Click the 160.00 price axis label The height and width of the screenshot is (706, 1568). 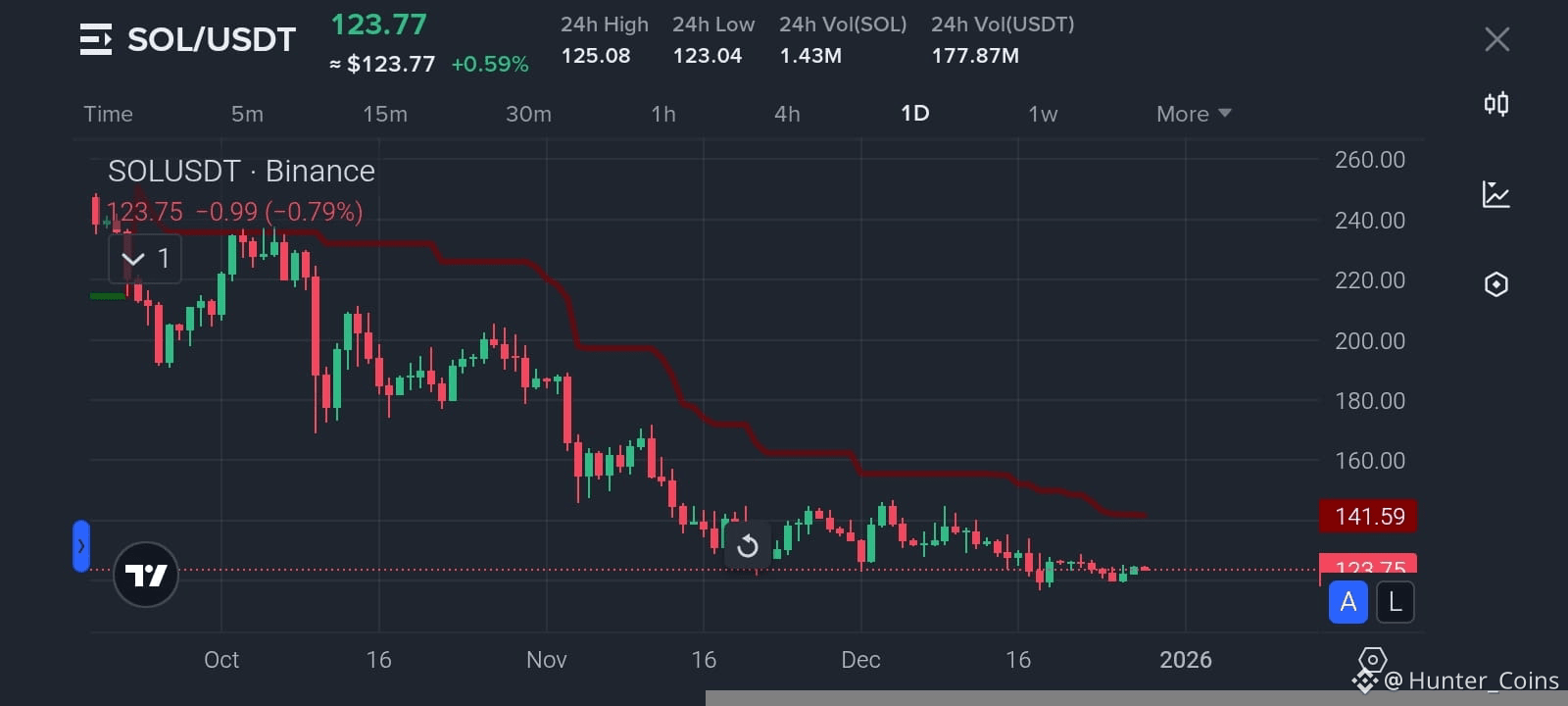(1370, 461)
